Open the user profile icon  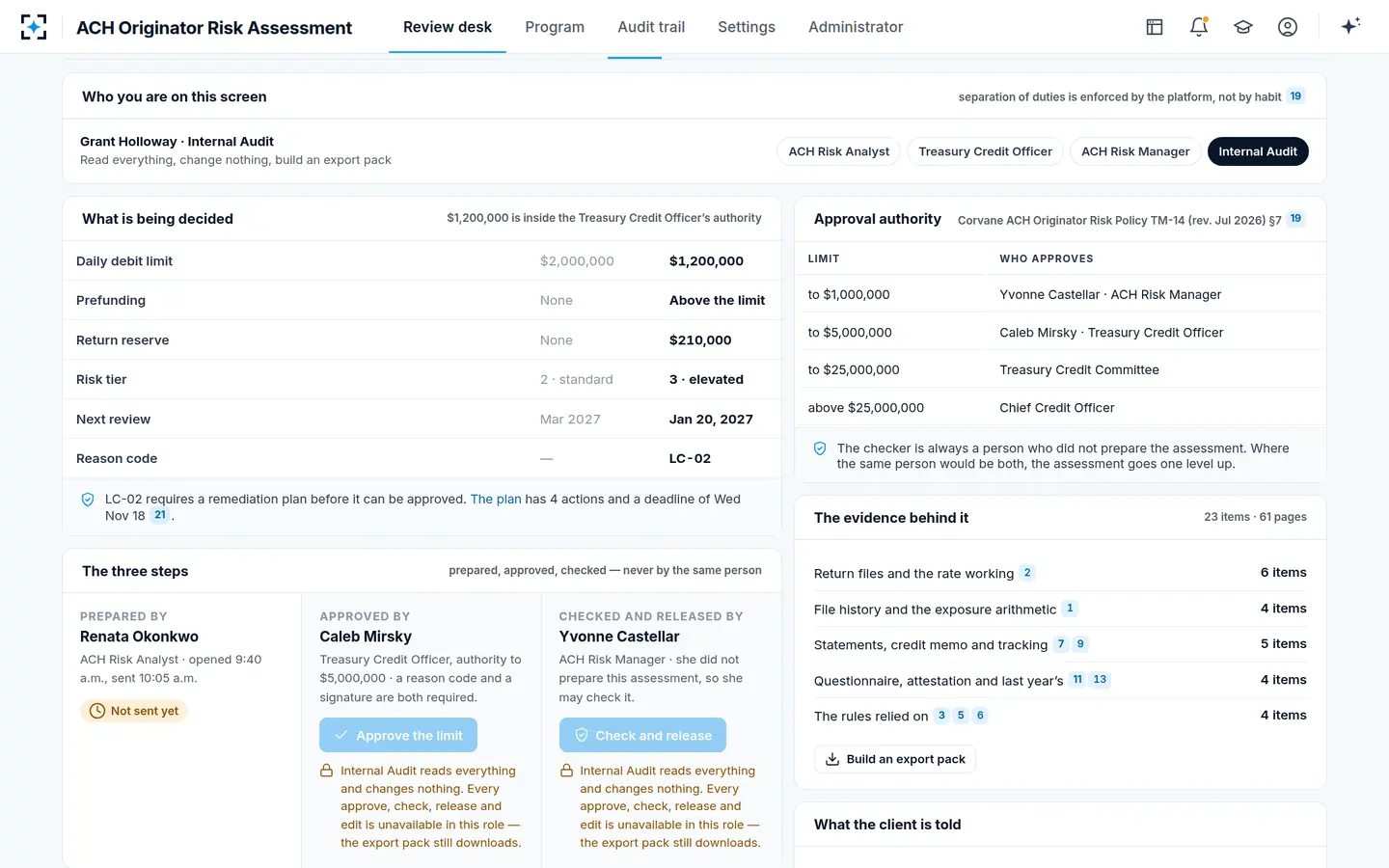(x=1288, y=27)
